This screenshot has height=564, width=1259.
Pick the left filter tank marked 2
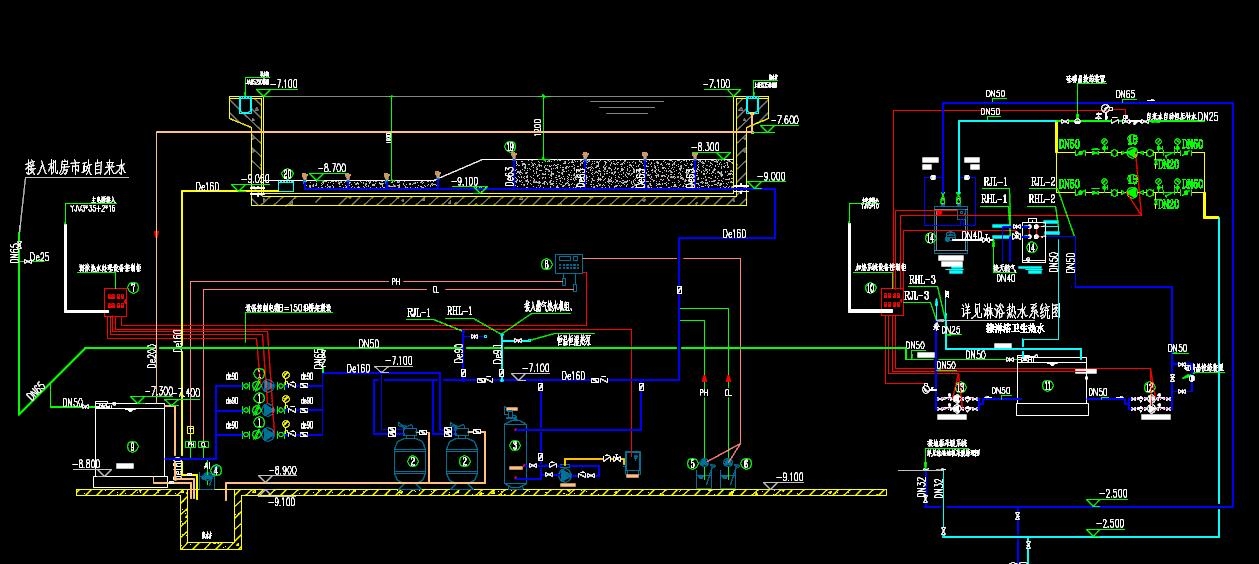pos(410,457)
